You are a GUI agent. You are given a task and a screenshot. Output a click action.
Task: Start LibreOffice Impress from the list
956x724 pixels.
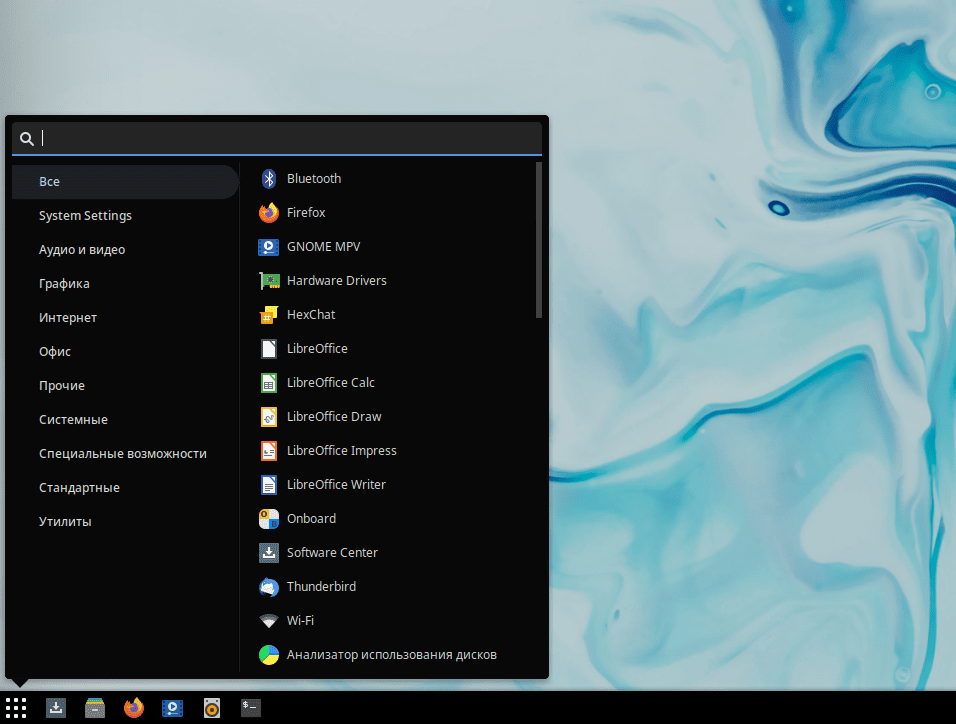[x=341, y=451]
